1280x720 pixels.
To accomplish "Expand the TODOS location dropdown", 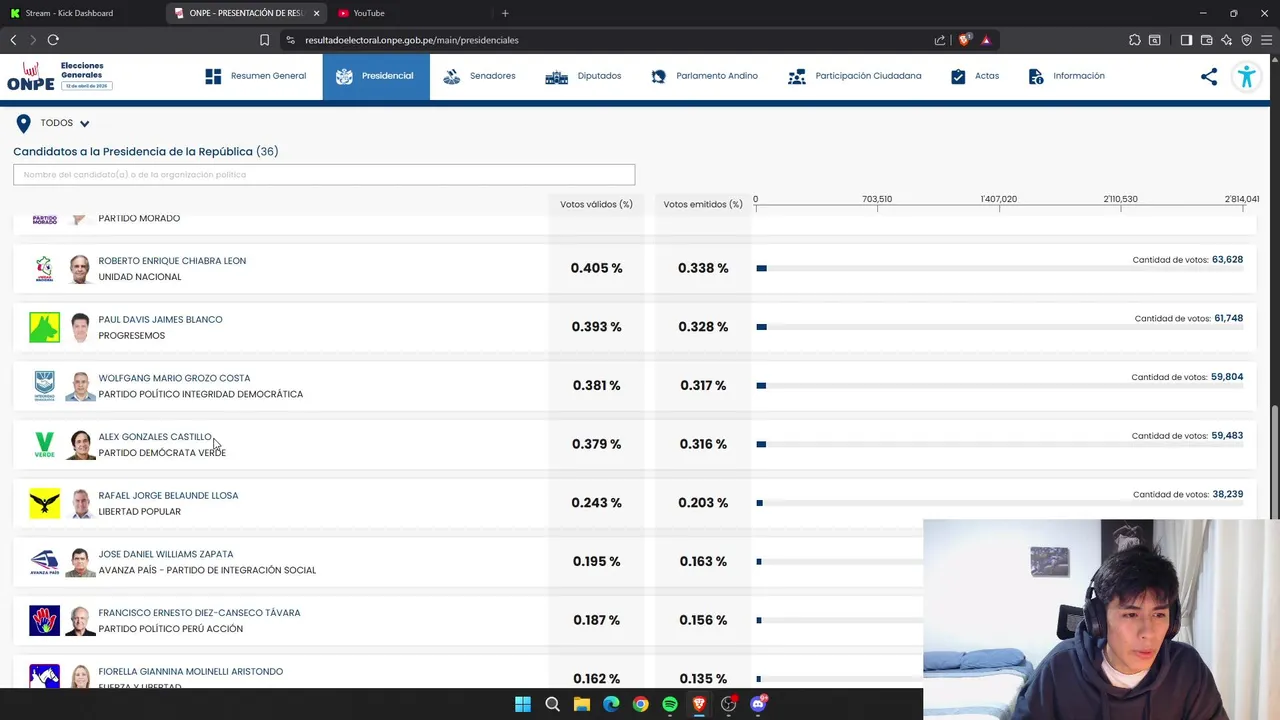I will pos(65,123).
